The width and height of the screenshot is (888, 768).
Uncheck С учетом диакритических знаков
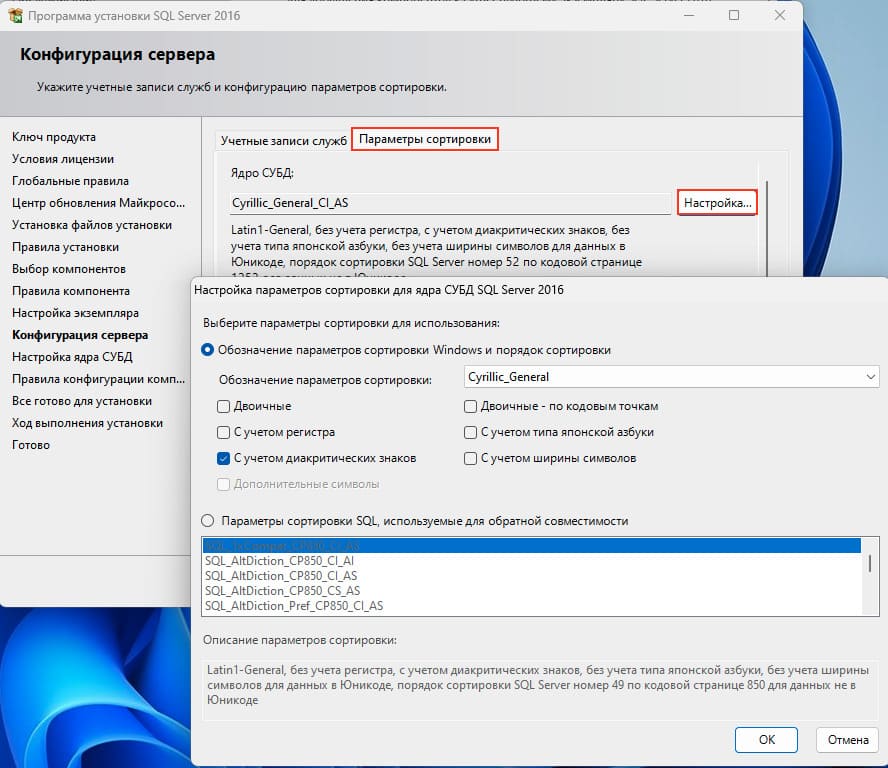click(x=223, y=458)
